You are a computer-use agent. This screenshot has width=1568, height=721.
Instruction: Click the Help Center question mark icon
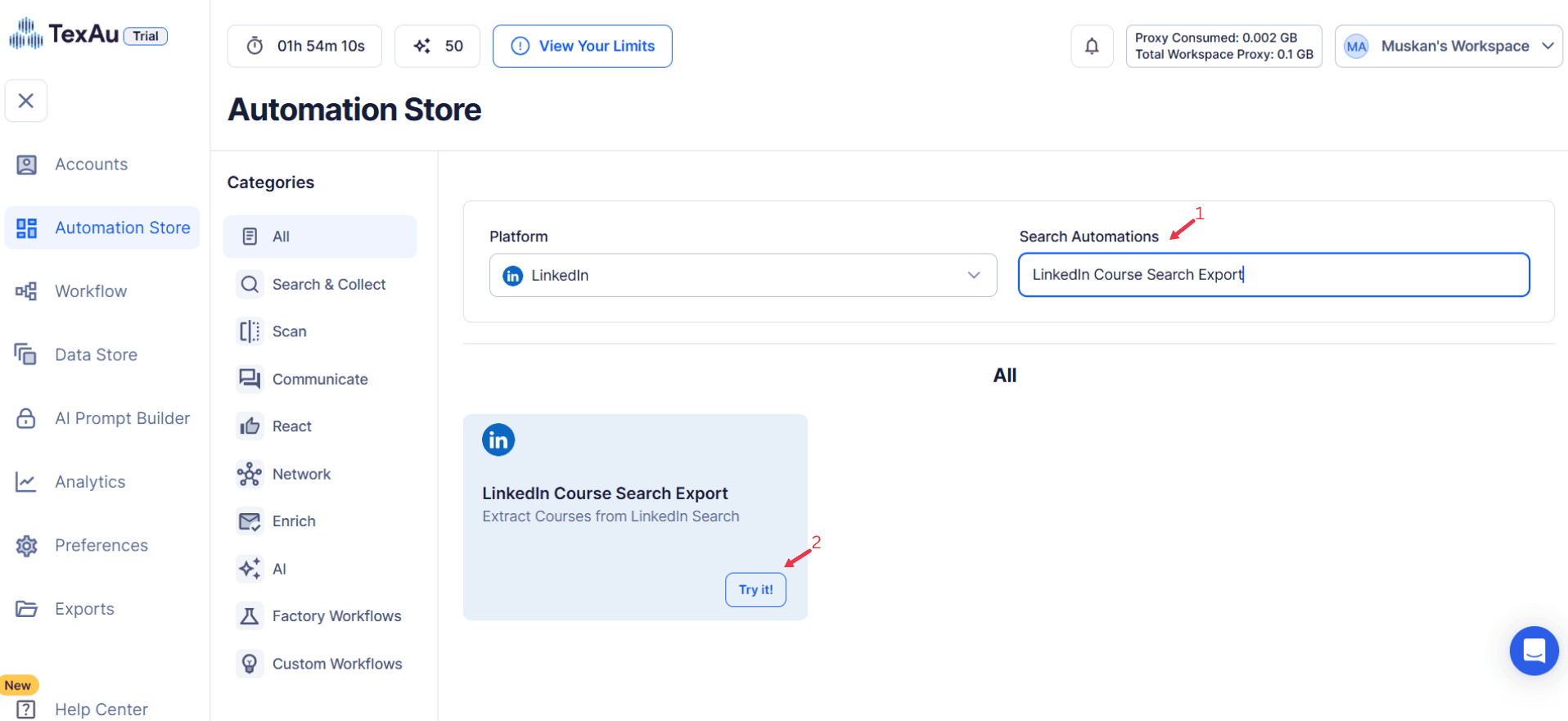point(26,710)
